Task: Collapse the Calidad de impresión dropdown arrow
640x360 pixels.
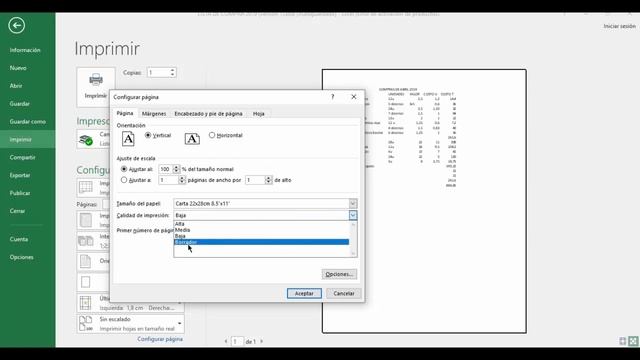Action: click(x=353, y=215)
